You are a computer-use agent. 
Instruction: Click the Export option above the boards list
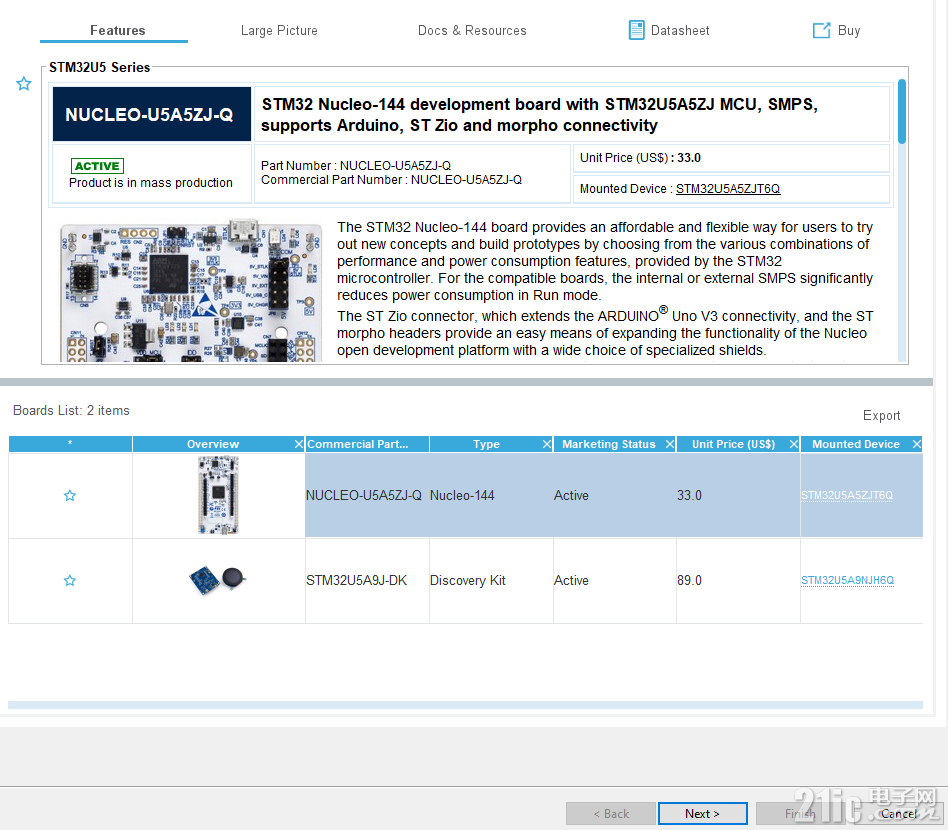click(x=881, y=415)
